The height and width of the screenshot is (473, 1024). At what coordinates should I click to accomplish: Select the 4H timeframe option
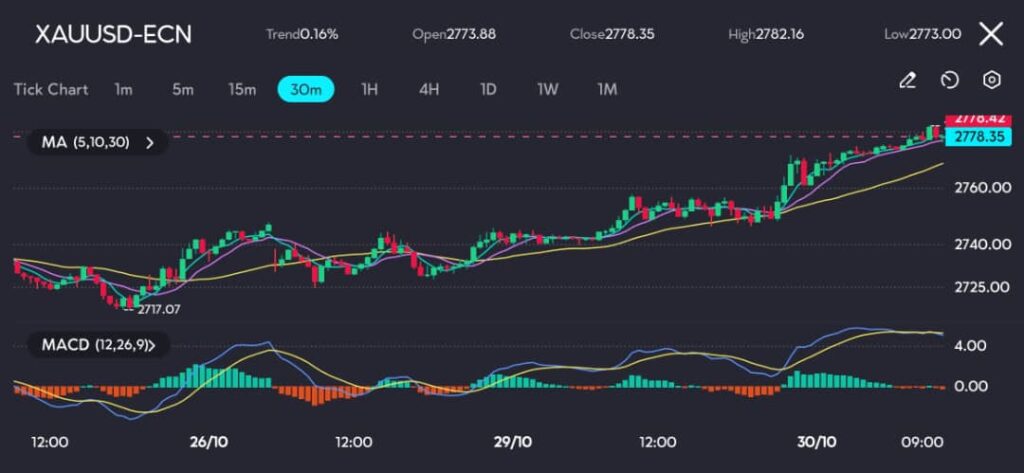429,89
